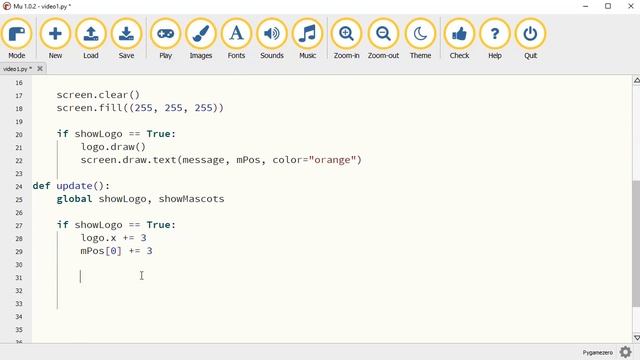The width and height of the screenshot is (640, 360).
Task: Open settings gear in status bar
Action: tap(625, 352)
